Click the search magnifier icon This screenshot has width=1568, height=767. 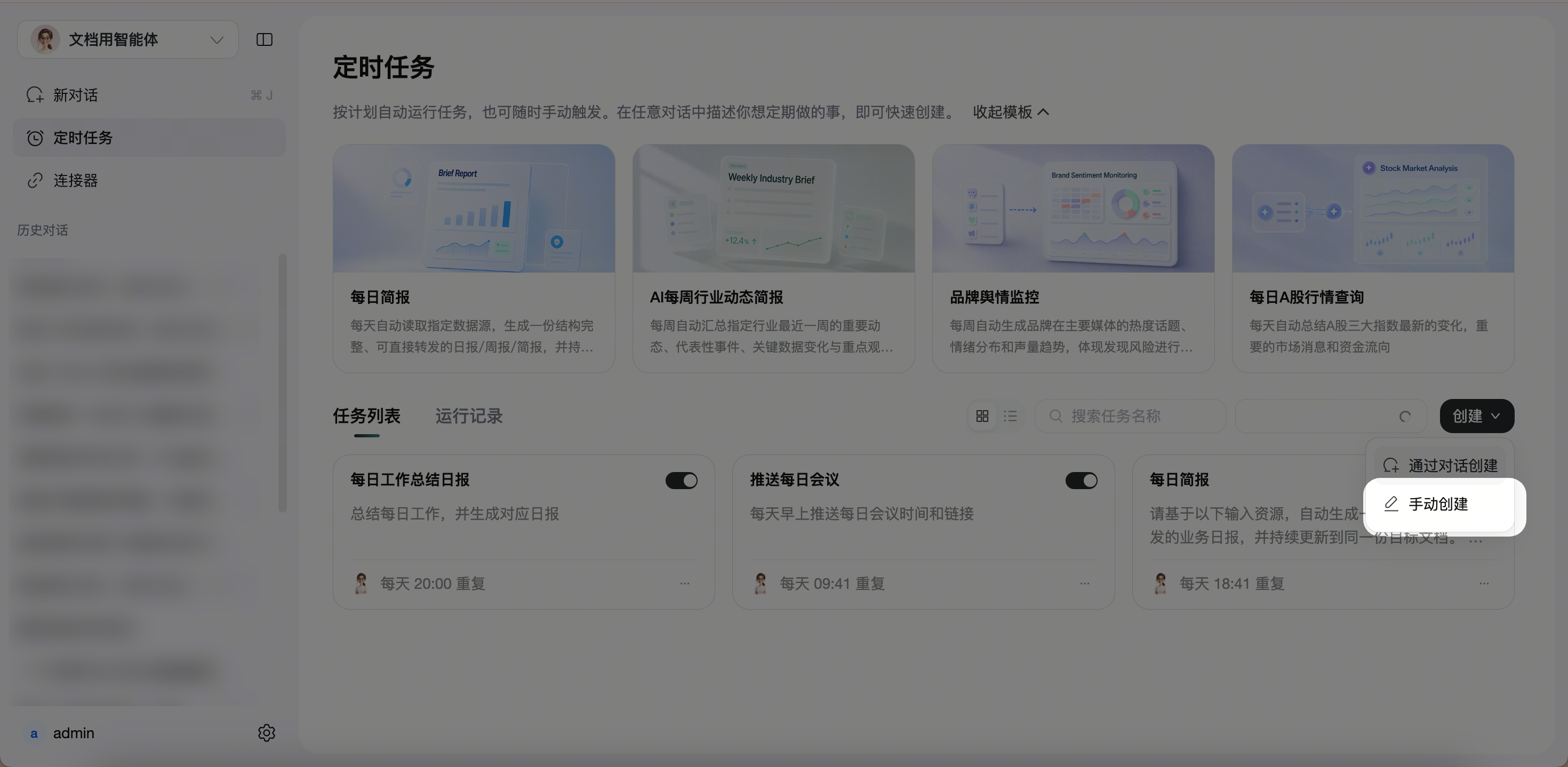click(1055, 416)
